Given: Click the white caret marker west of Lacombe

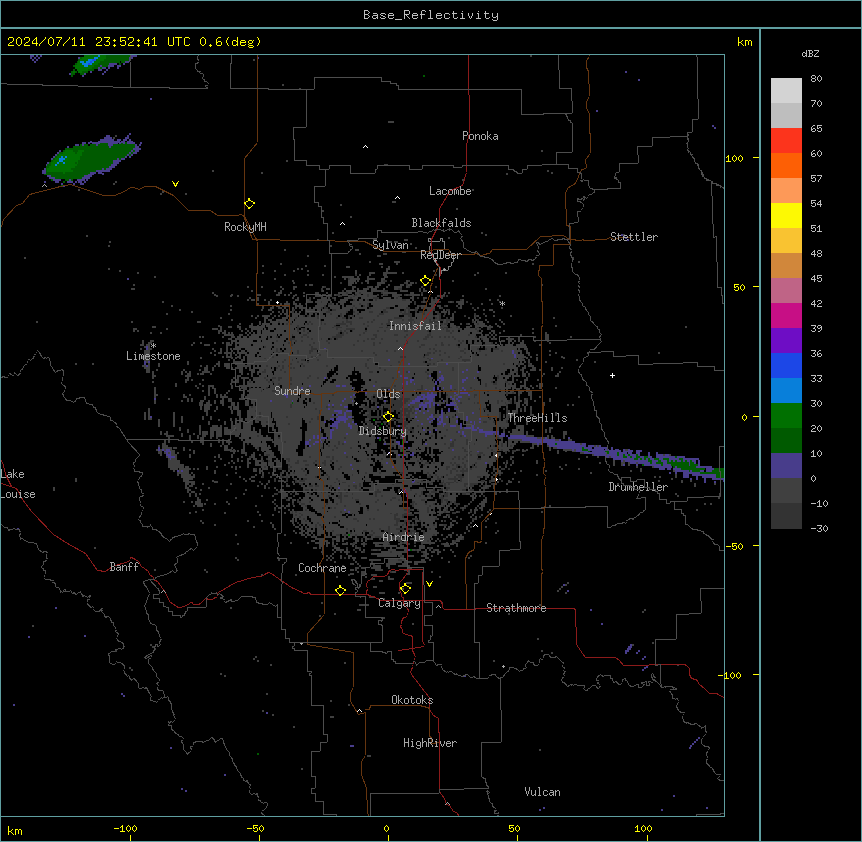Looking at the screenshot, I should [397, 198].
